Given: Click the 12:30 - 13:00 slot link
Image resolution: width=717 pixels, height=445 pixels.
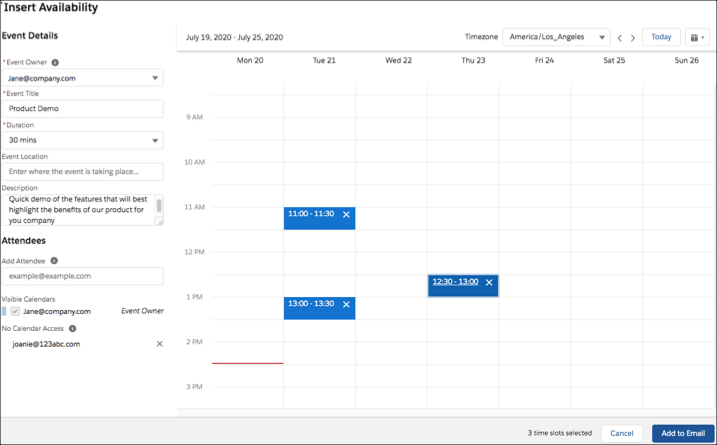Looking at the screenshot, I should tap(455, 281).
